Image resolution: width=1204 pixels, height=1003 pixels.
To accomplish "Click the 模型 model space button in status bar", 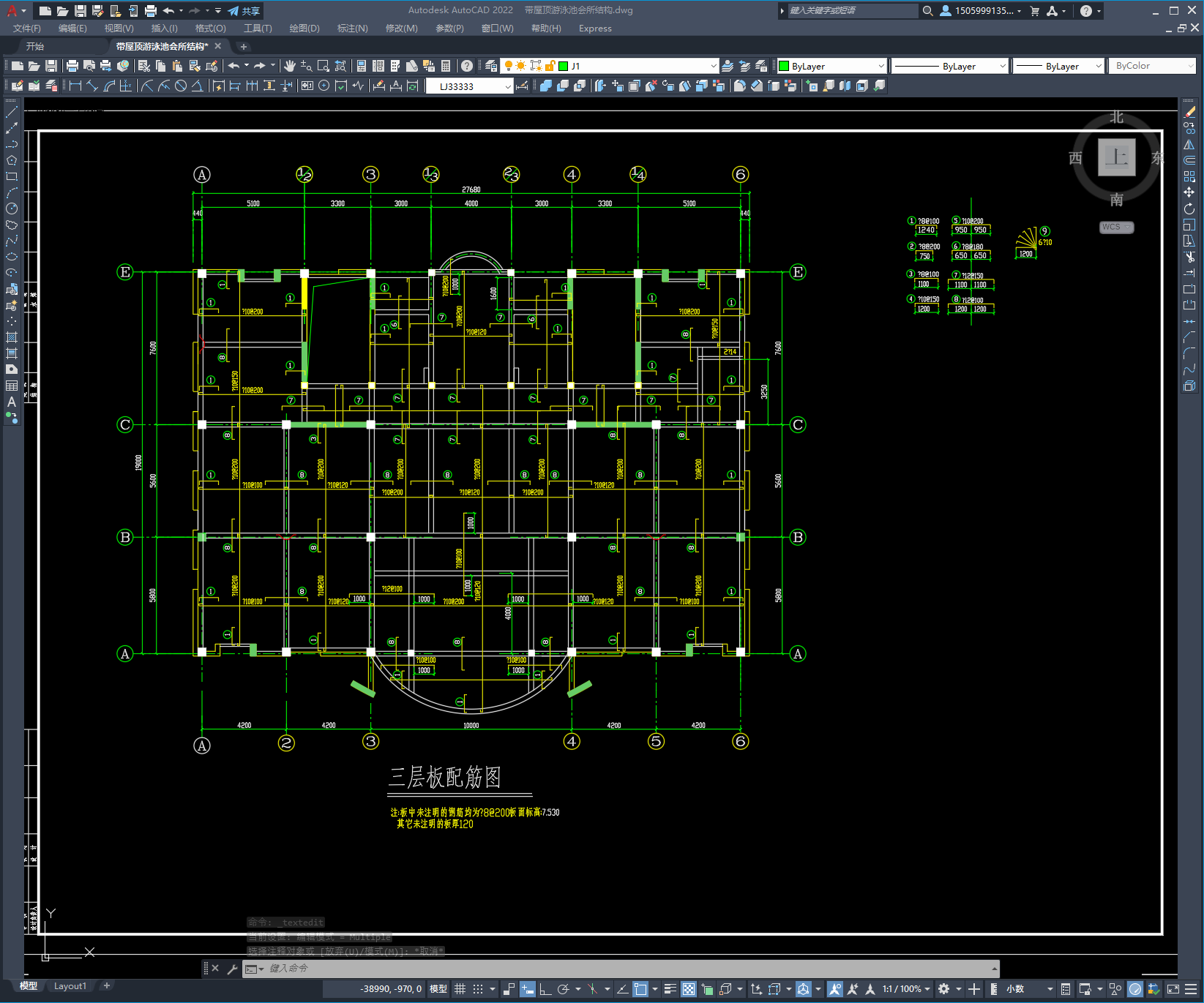I will (438, 989).
